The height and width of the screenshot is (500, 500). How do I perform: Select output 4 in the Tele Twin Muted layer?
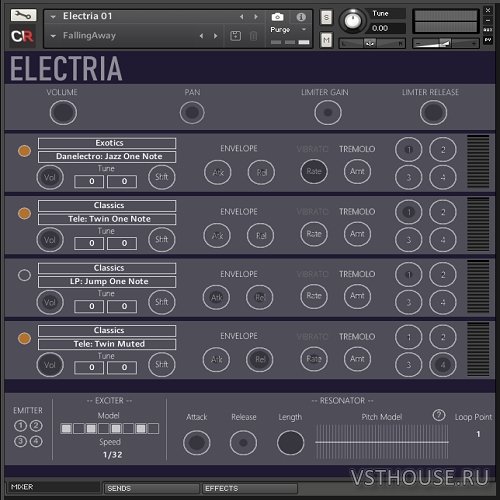[443, 365]
